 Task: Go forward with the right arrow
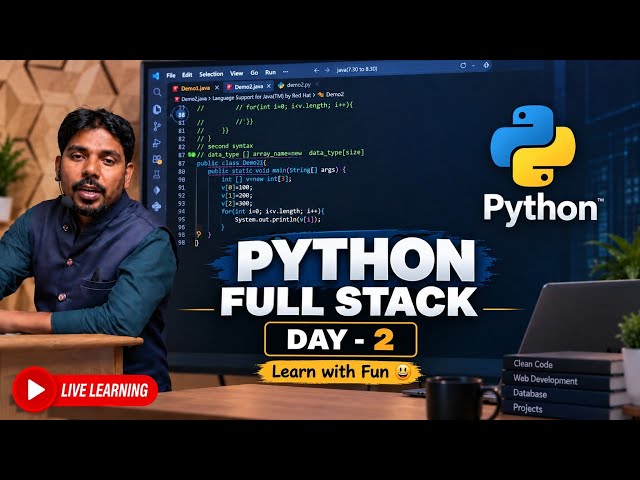(x=327, y=70)
